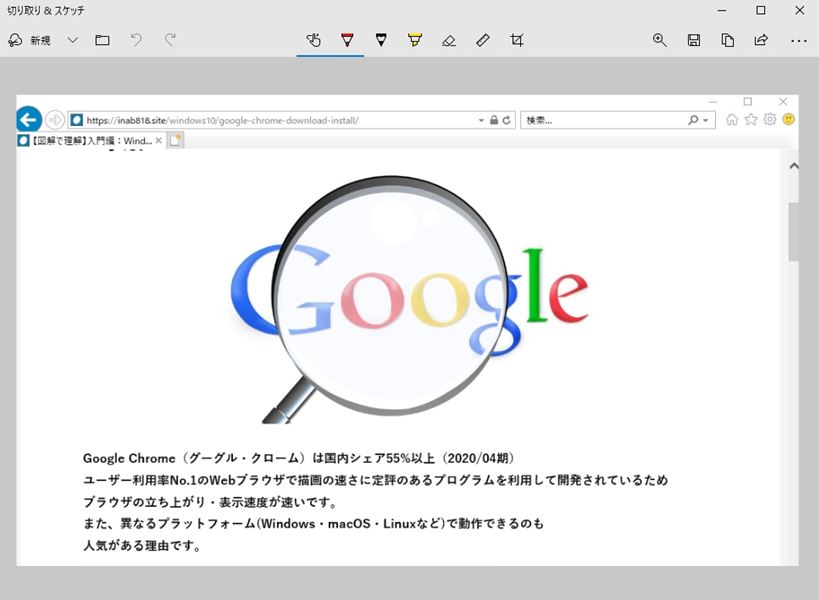Click the 新規 (New snip) button
This screenshot has height=600, width=819.
click(30, 40)
